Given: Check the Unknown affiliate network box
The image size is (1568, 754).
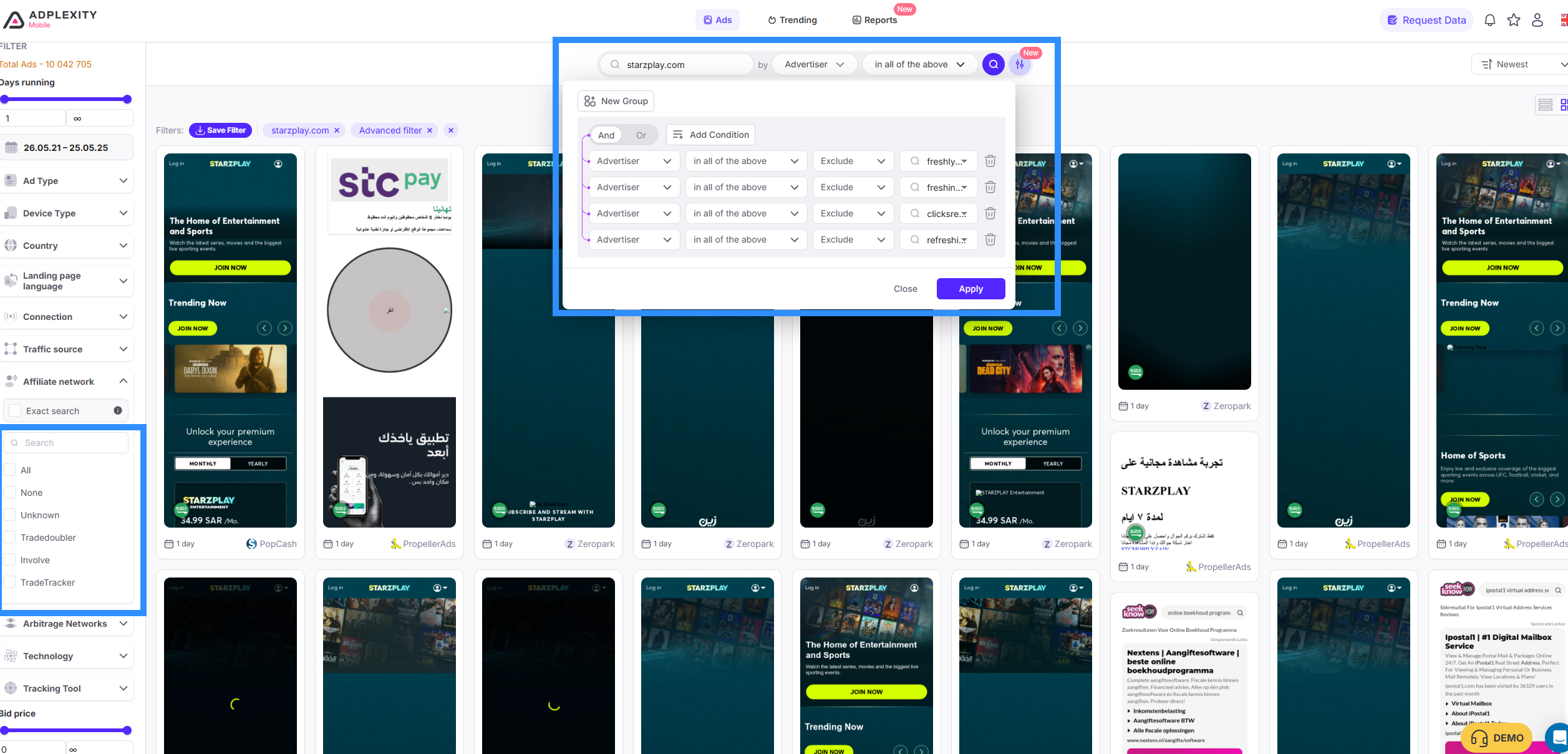Looking at the screenshot, I should [10, 515].
